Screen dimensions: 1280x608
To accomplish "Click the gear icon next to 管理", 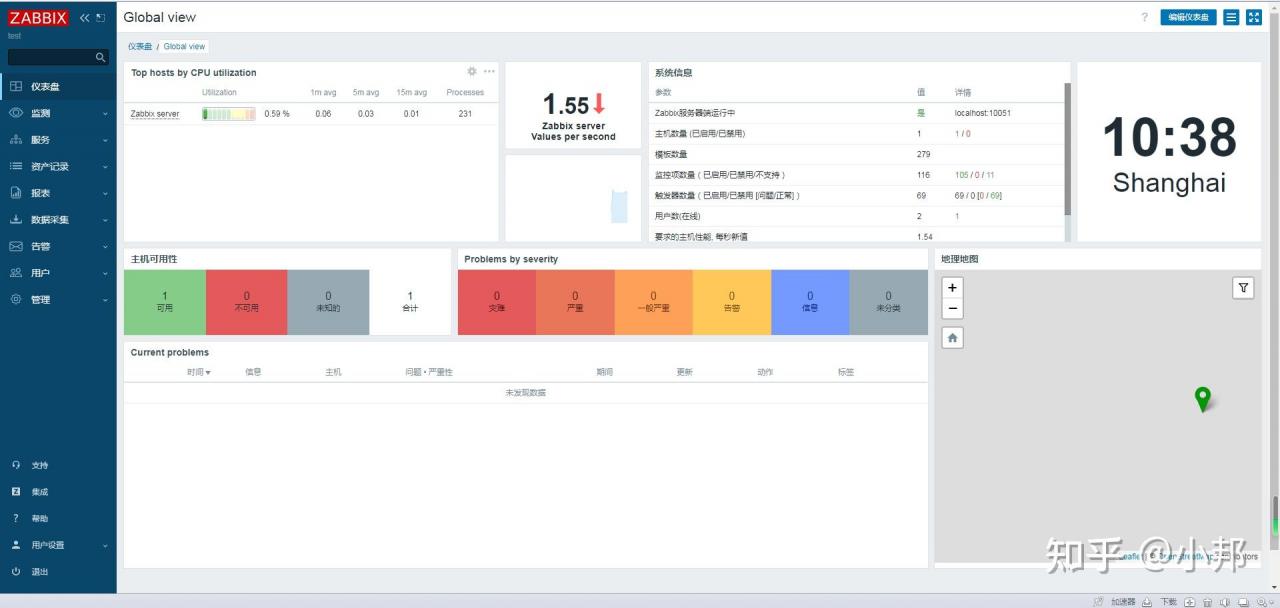I will 16,299.
